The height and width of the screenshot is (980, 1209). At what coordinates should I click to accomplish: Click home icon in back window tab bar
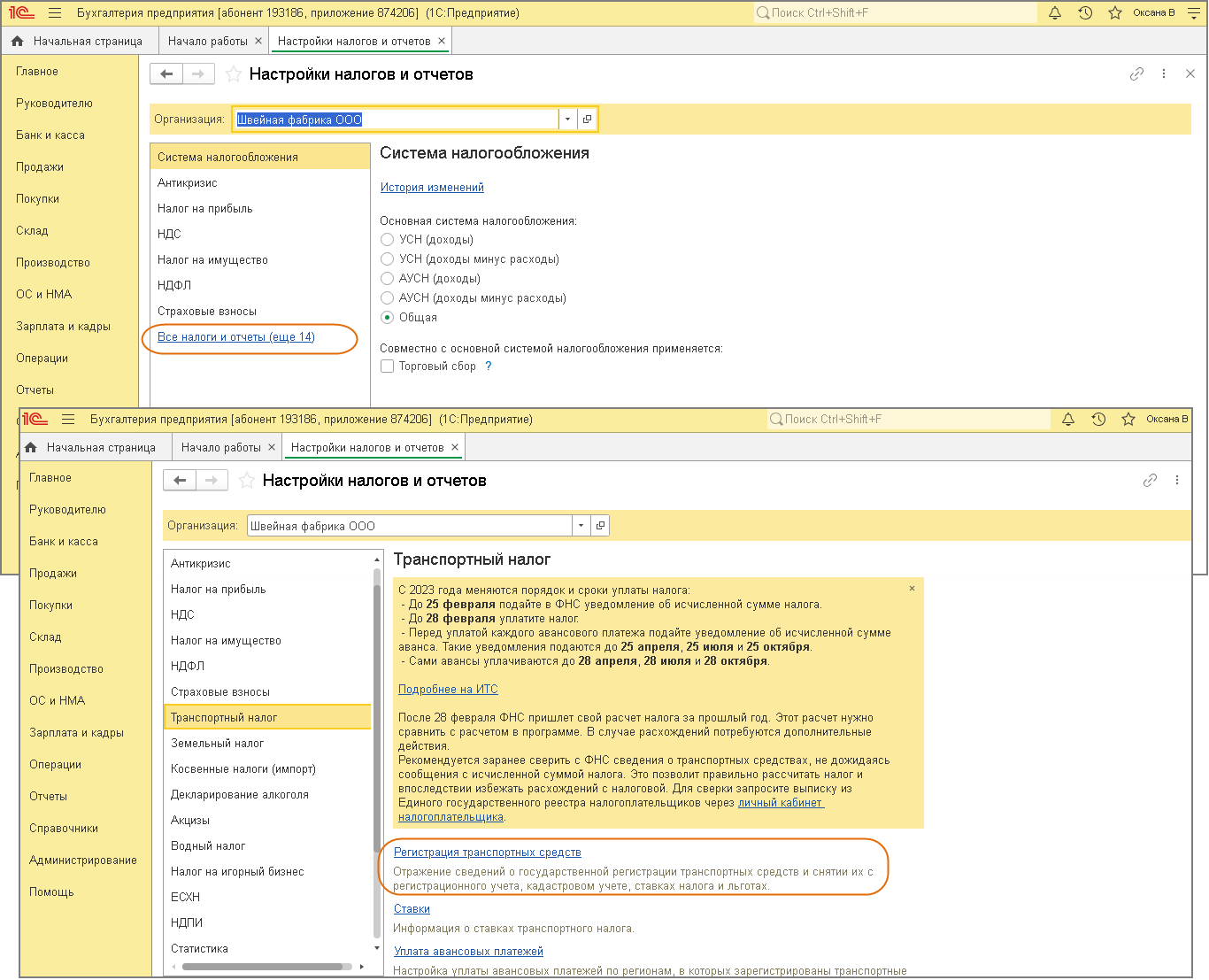tap(18, 42)
